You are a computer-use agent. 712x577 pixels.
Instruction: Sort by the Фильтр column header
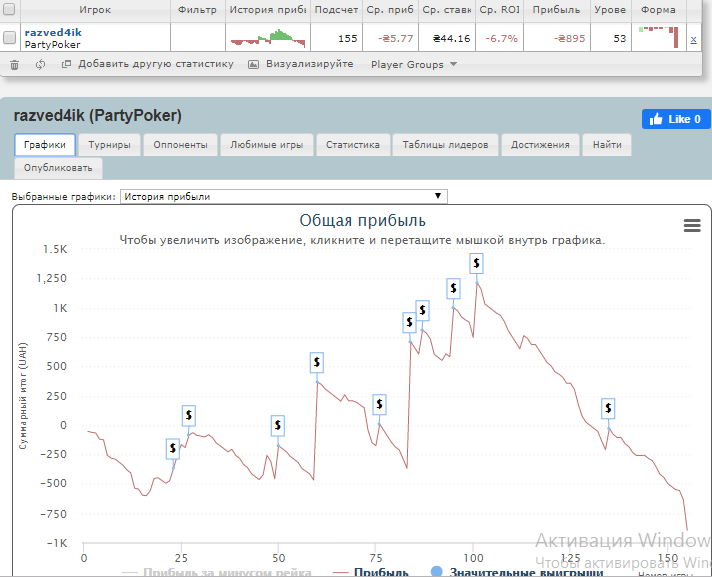[x=198, y=10]
